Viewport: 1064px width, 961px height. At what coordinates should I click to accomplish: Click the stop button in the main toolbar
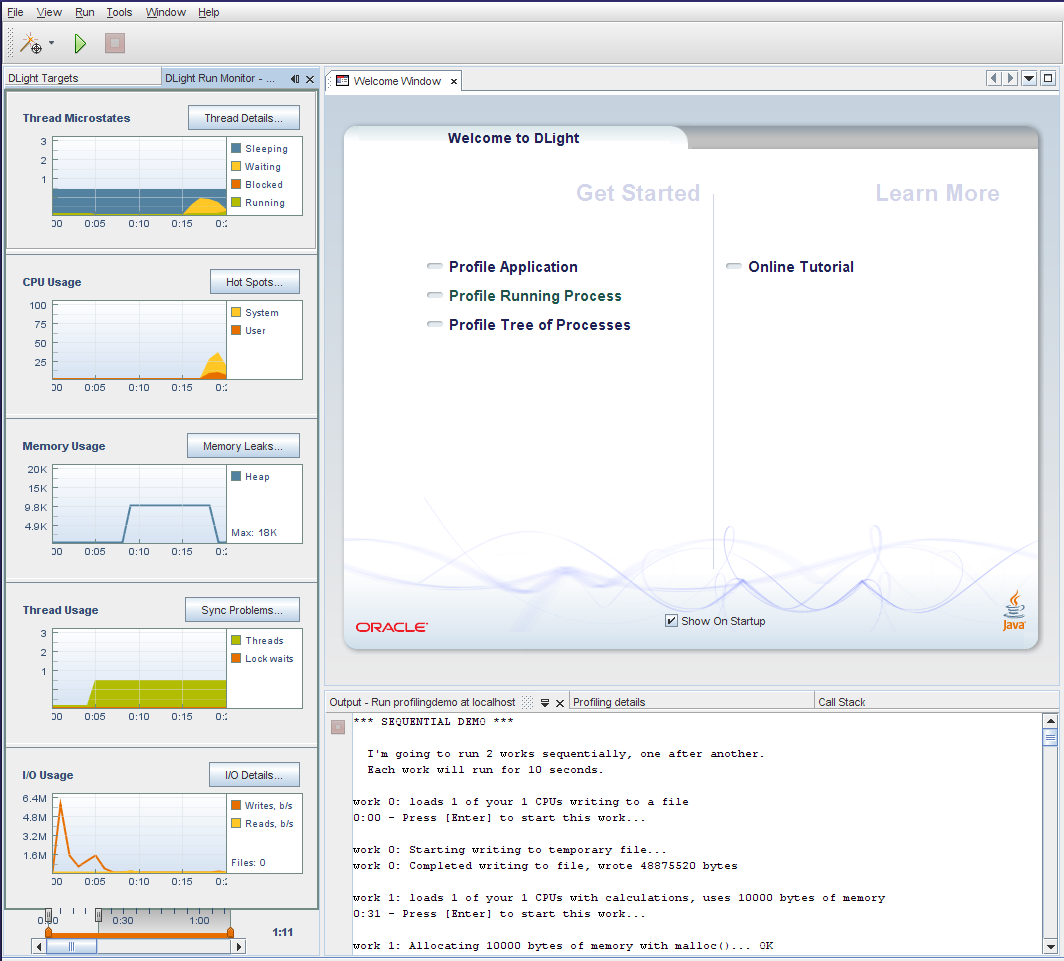click(115, 43)
